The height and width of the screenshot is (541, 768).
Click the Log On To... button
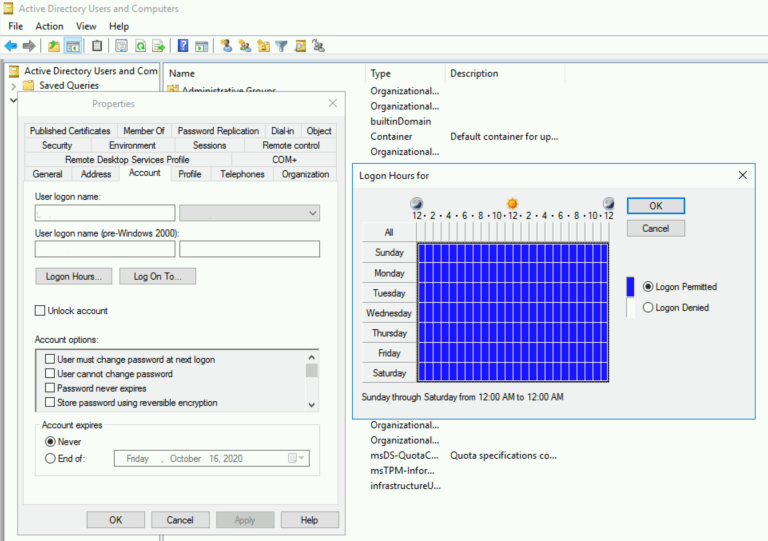click(158, 276)
